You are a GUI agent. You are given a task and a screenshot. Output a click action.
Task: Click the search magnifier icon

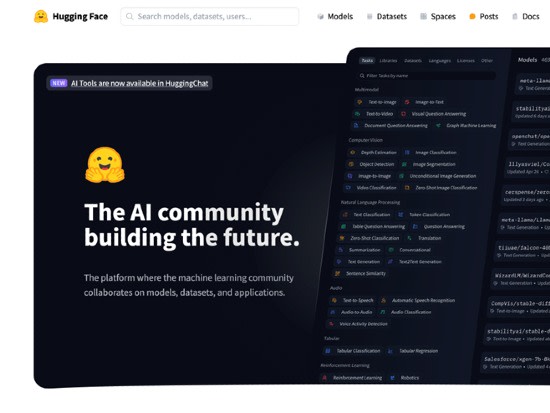tap(129, 16)
